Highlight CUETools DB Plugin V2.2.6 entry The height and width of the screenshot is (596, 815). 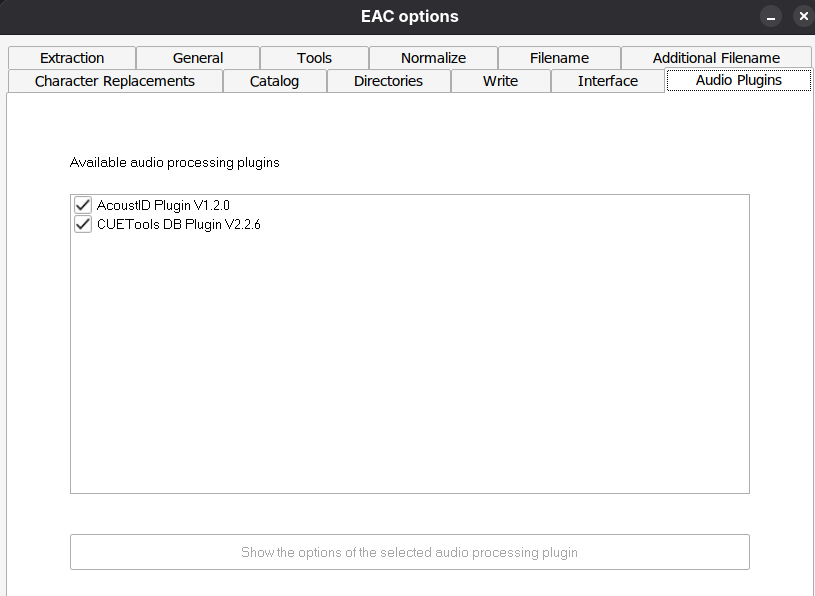pos(179,224)
